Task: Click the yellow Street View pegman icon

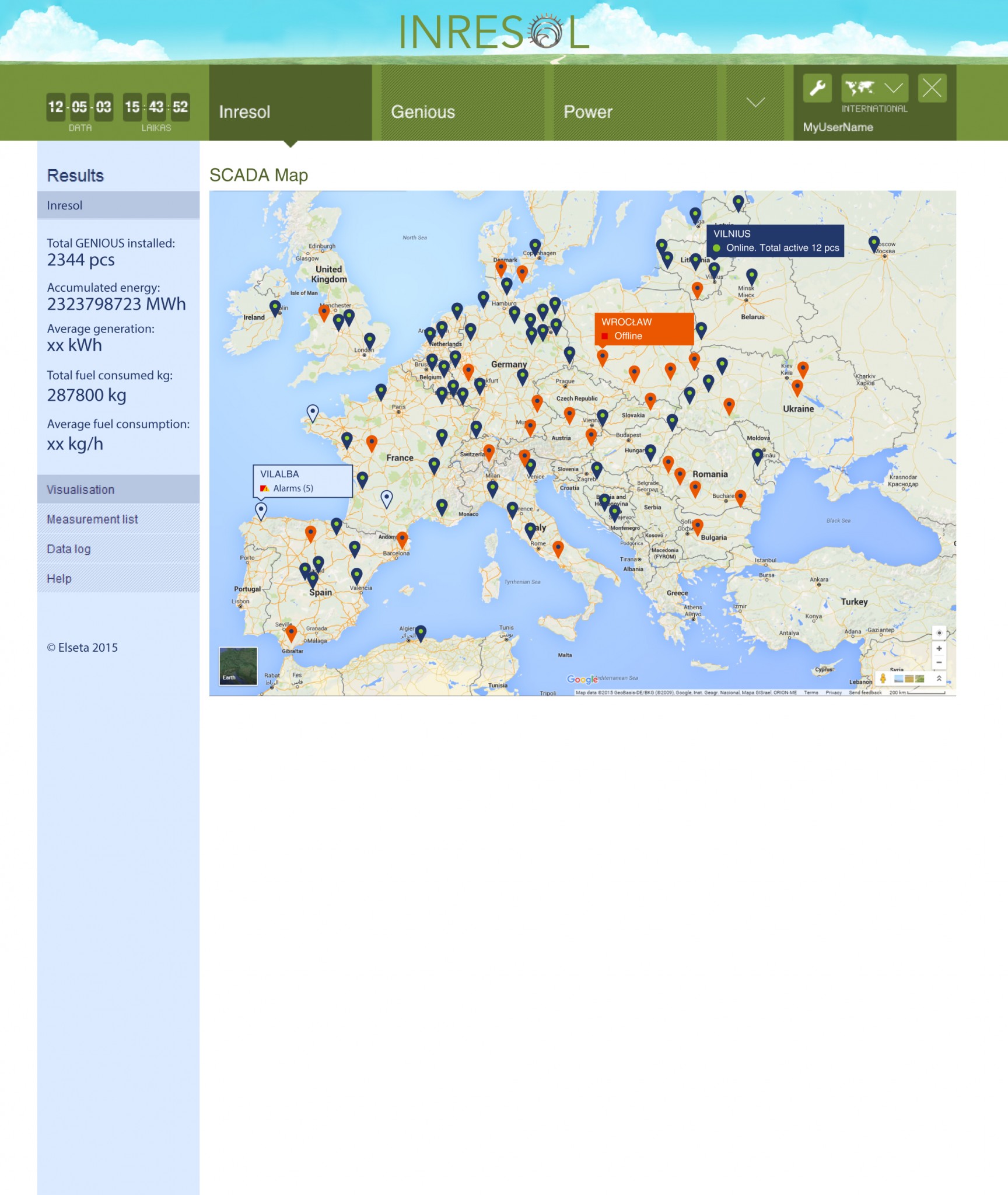Action: click(x=883, y=678)
